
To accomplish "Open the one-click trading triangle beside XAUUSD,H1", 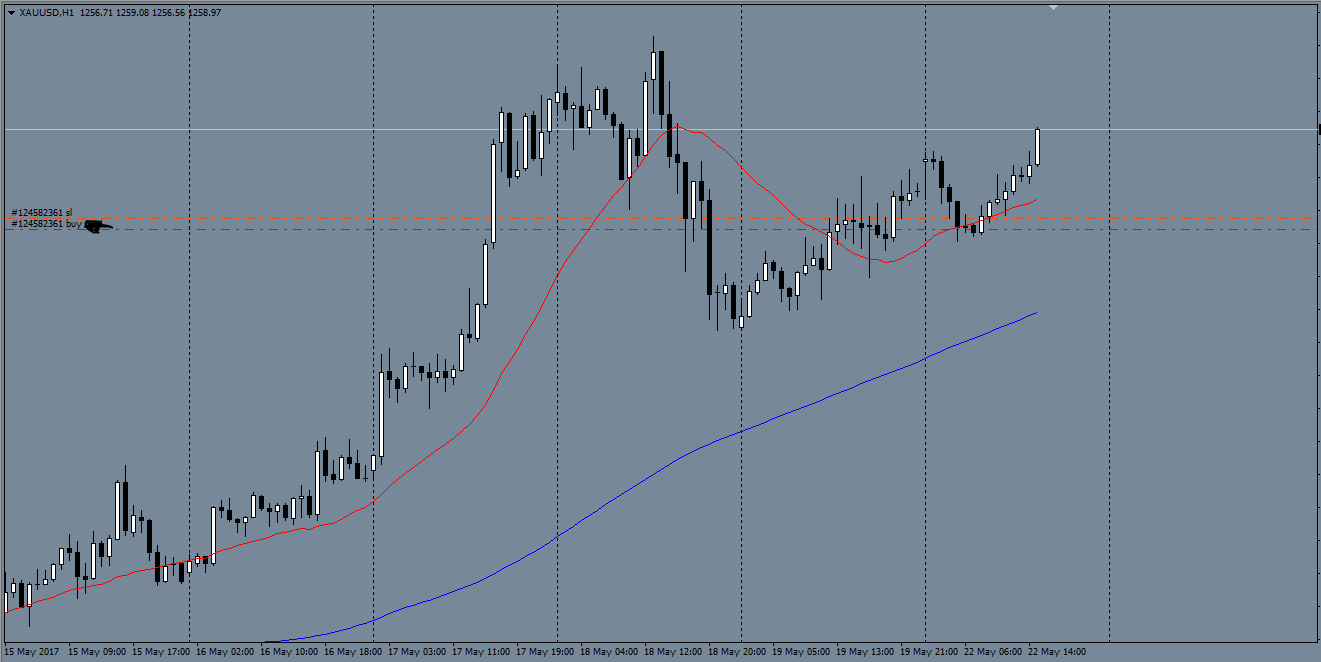I will (11, 12).
